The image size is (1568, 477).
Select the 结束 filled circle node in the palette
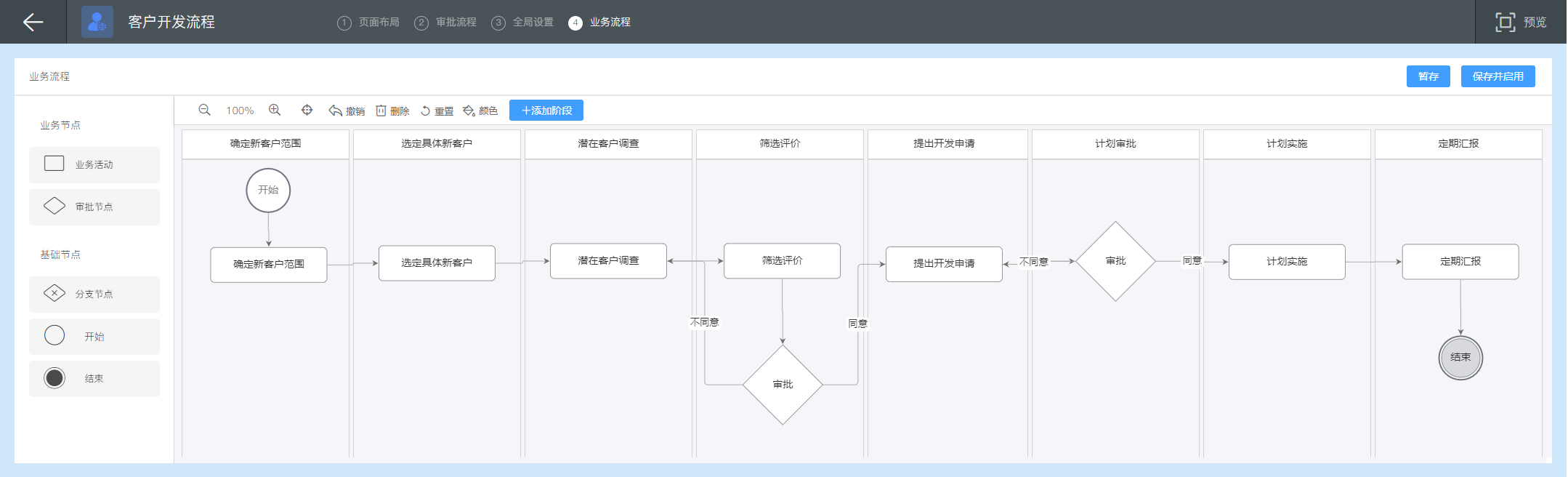(x=94, y=378)
